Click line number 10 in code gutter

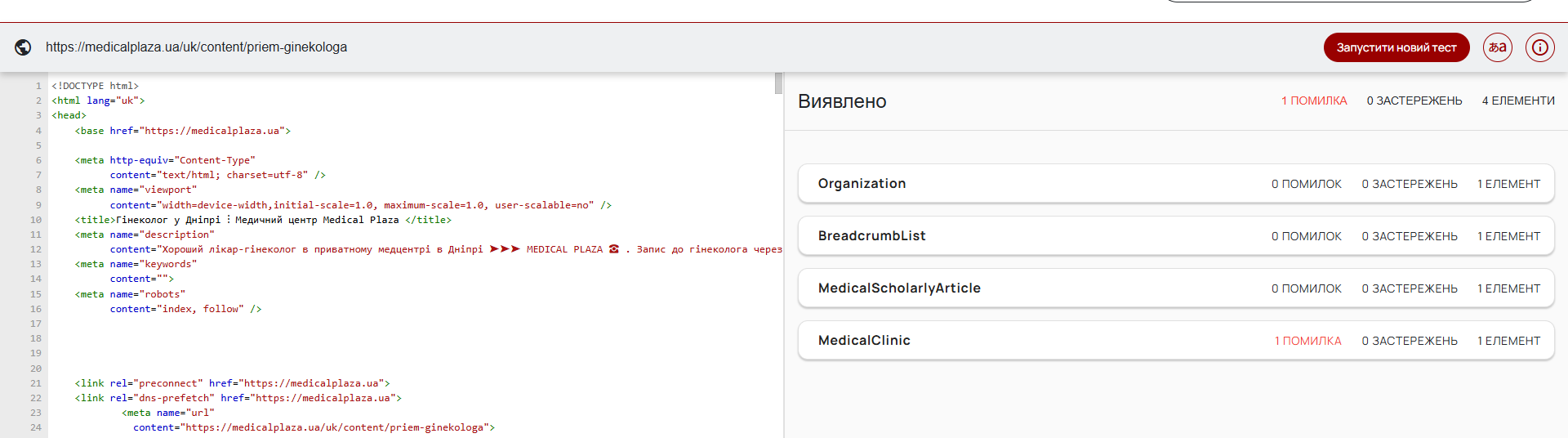36,220
